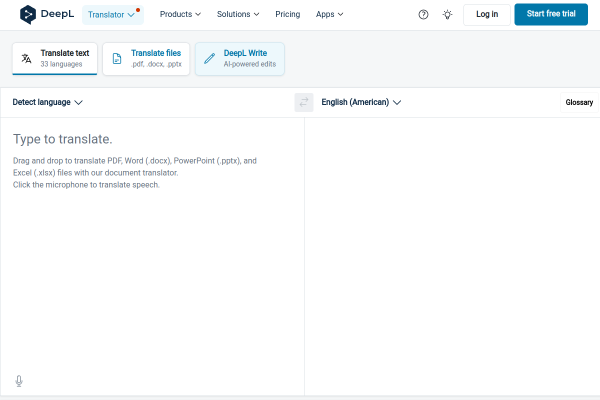Click the Log in button

tap(487, 15)
